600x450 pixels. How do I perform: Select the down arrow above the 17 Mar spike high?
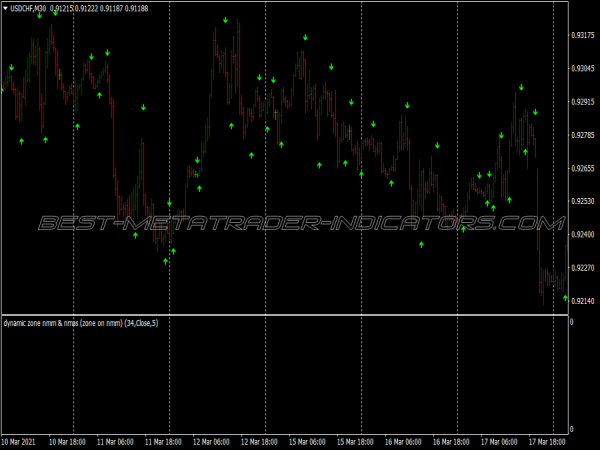click(x=521, y=88)
